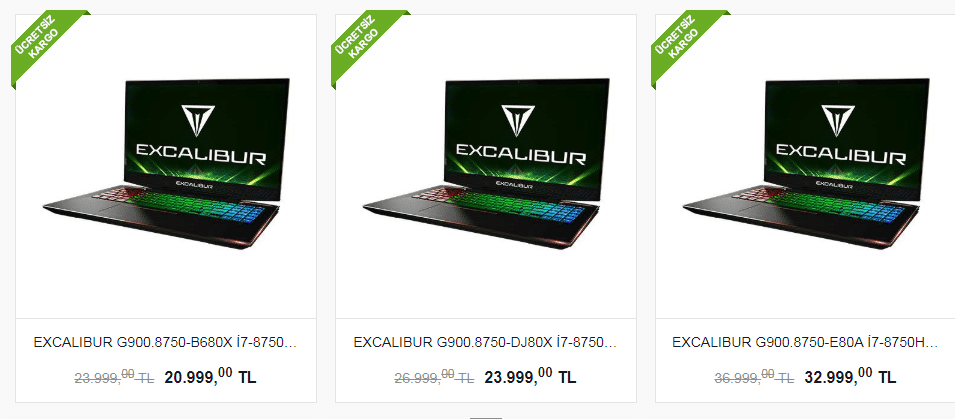The height and width of the screenshot is (419, 955).
Task: Click the Excalibur emblem on DJ80X laptop screen
Action: [518, 121]
